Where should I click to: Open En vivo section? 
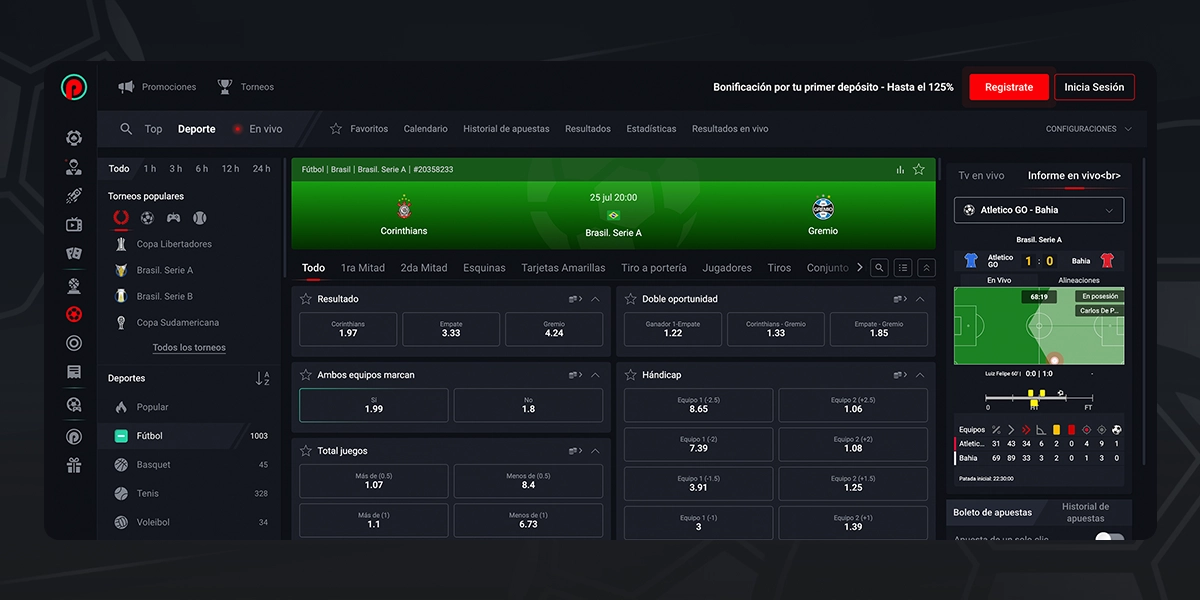(x=258, y=129)
